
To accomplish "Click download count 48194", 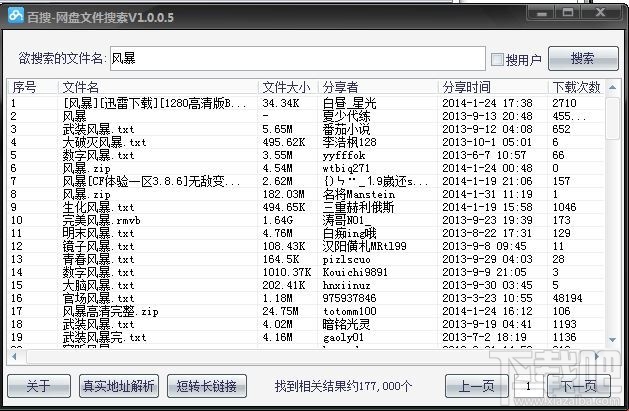I will [568, 298].
